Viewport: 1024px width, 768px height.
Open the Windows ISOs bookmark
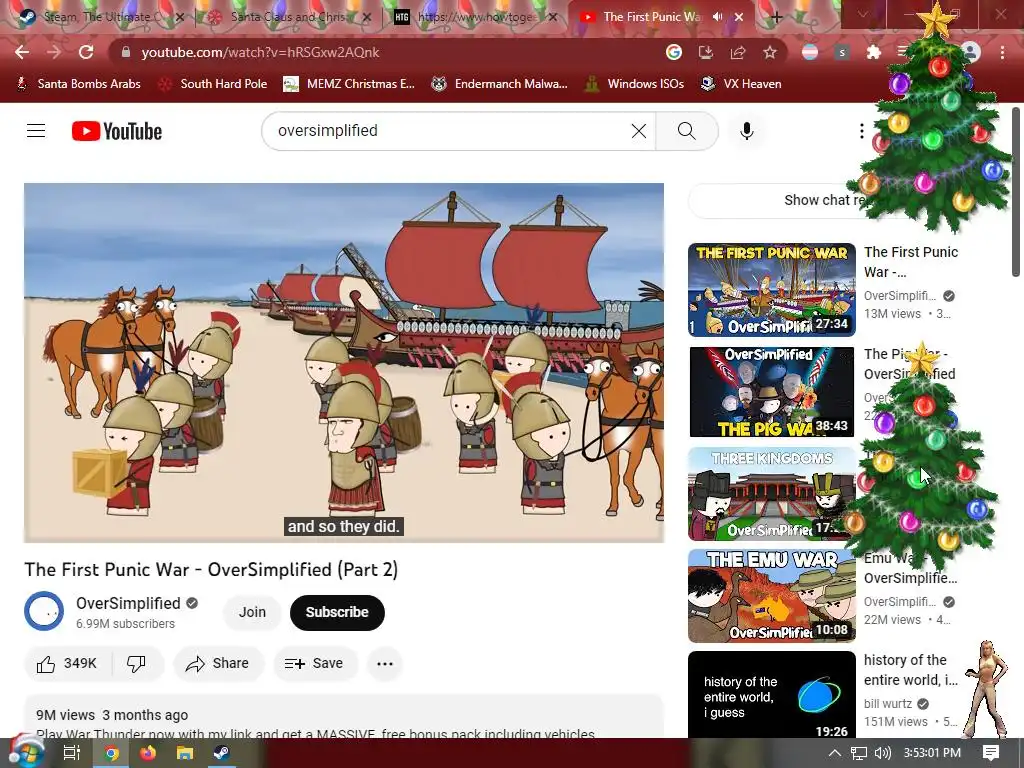[x=634, y=84]
